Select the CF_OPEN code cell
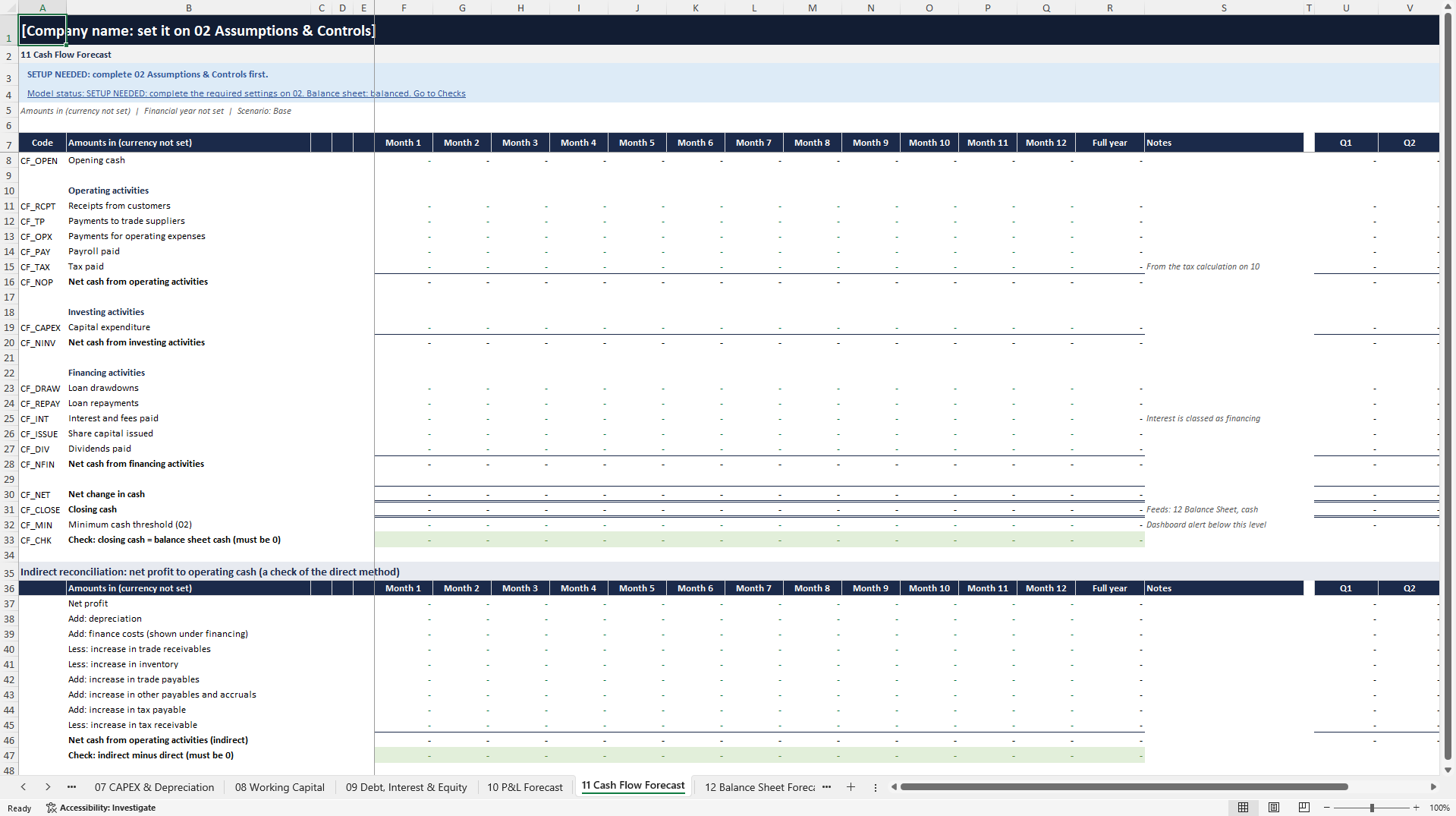 (42, 160)
